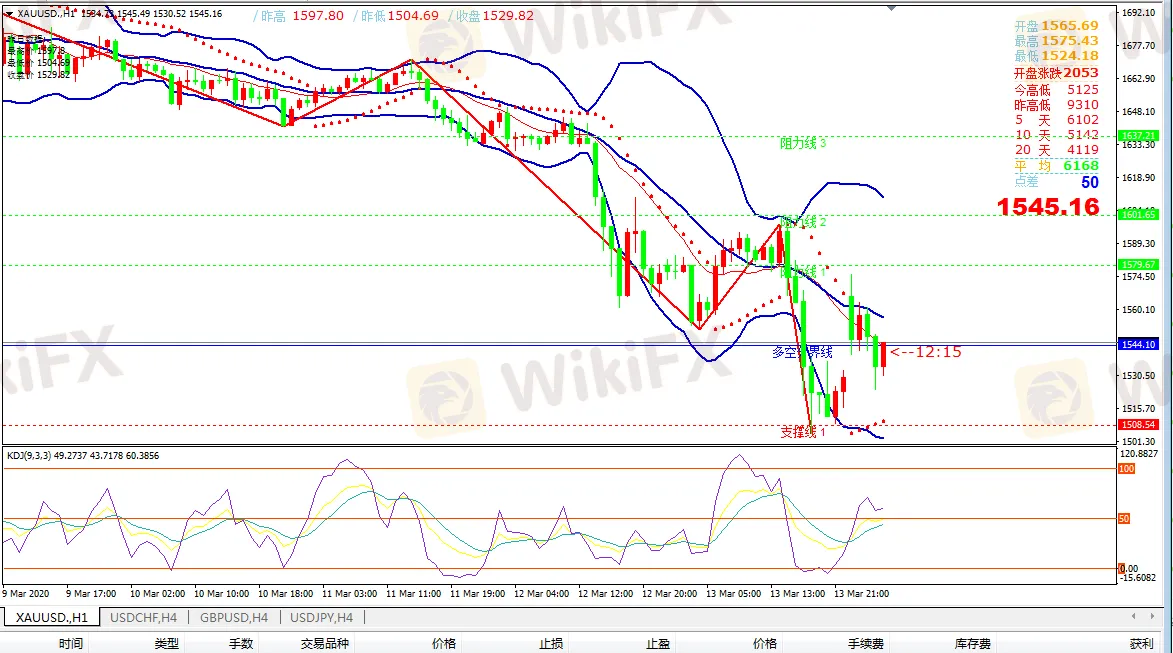The height and width of the screenshot is (653, 1173).
Task: Sort by the 类型 column header
Action: 167,643
